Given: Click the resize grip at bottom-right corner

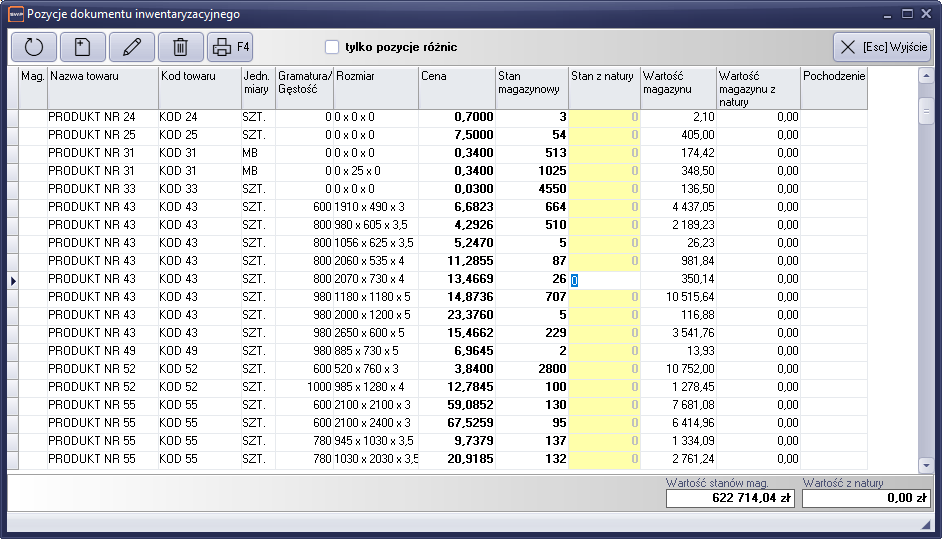Looking at the screenshot, I should click(925, 524).
